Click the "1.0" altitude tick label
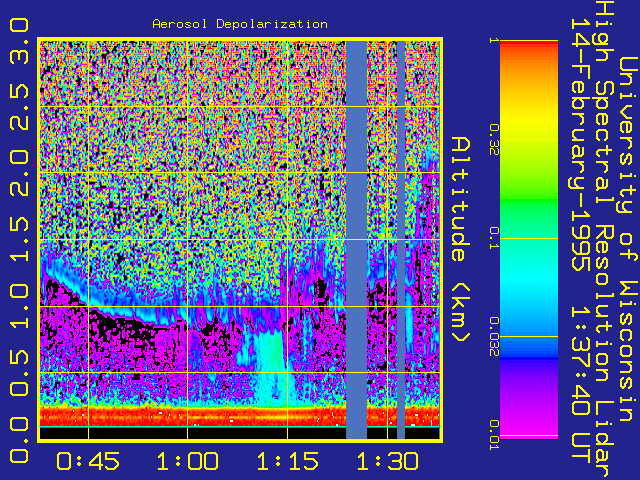The height and width of the screenshot is (480, 640). coord(19,306)
